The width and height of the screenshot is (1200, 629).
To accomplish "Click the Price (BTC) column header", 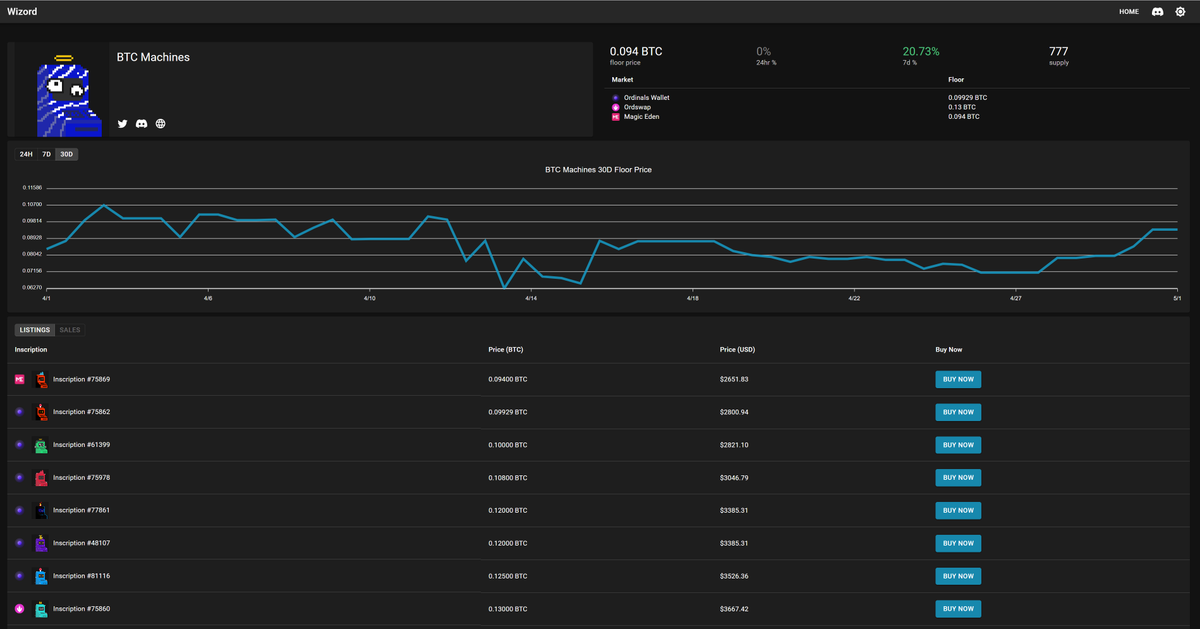I will point(506,350).
